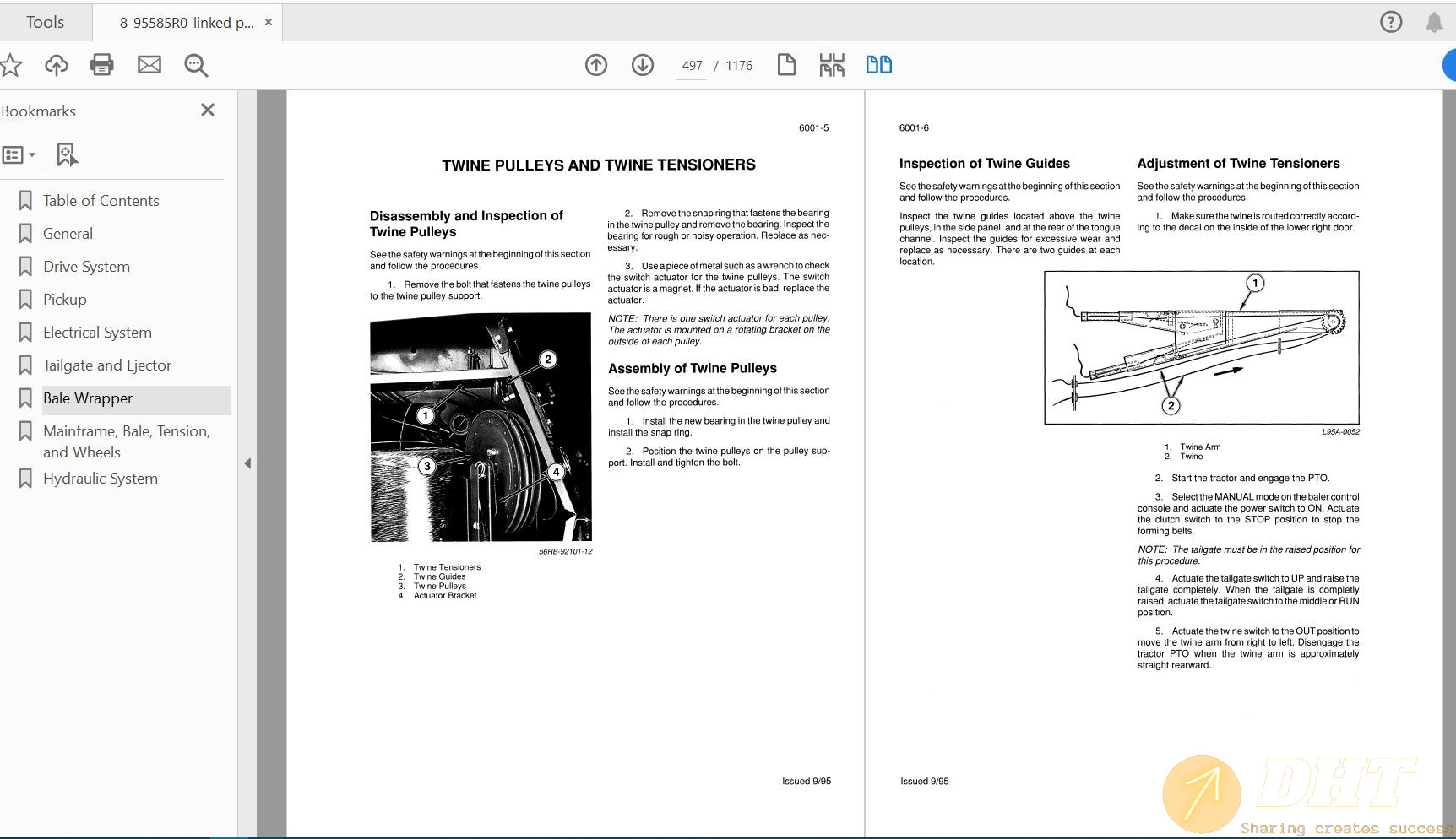Toggle the two-page view icon
The image size is (1456, 839).
(x=878, y=65)
